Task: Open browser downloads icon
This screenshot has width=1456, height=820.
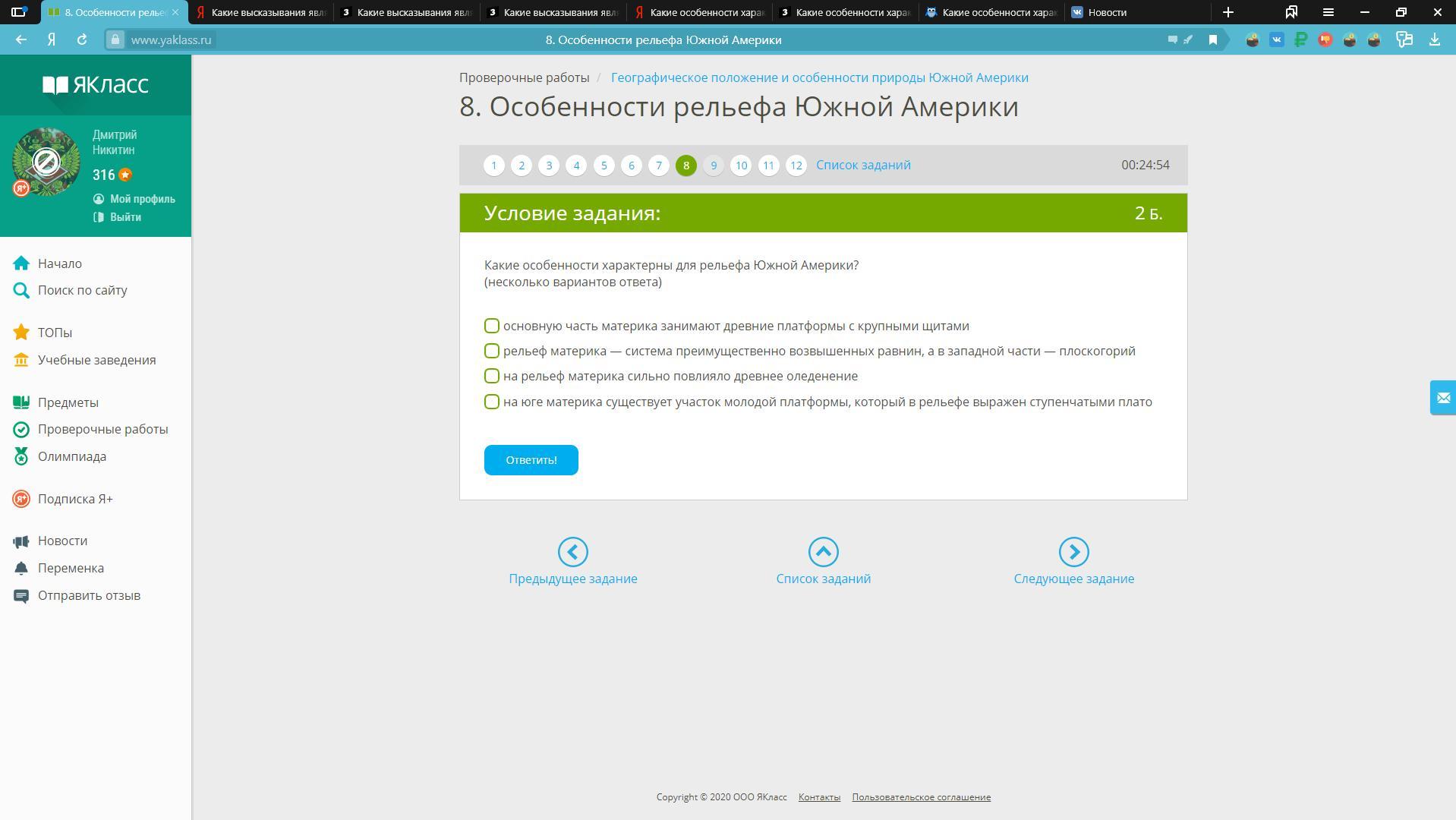Action: [x=1434, y=39]
